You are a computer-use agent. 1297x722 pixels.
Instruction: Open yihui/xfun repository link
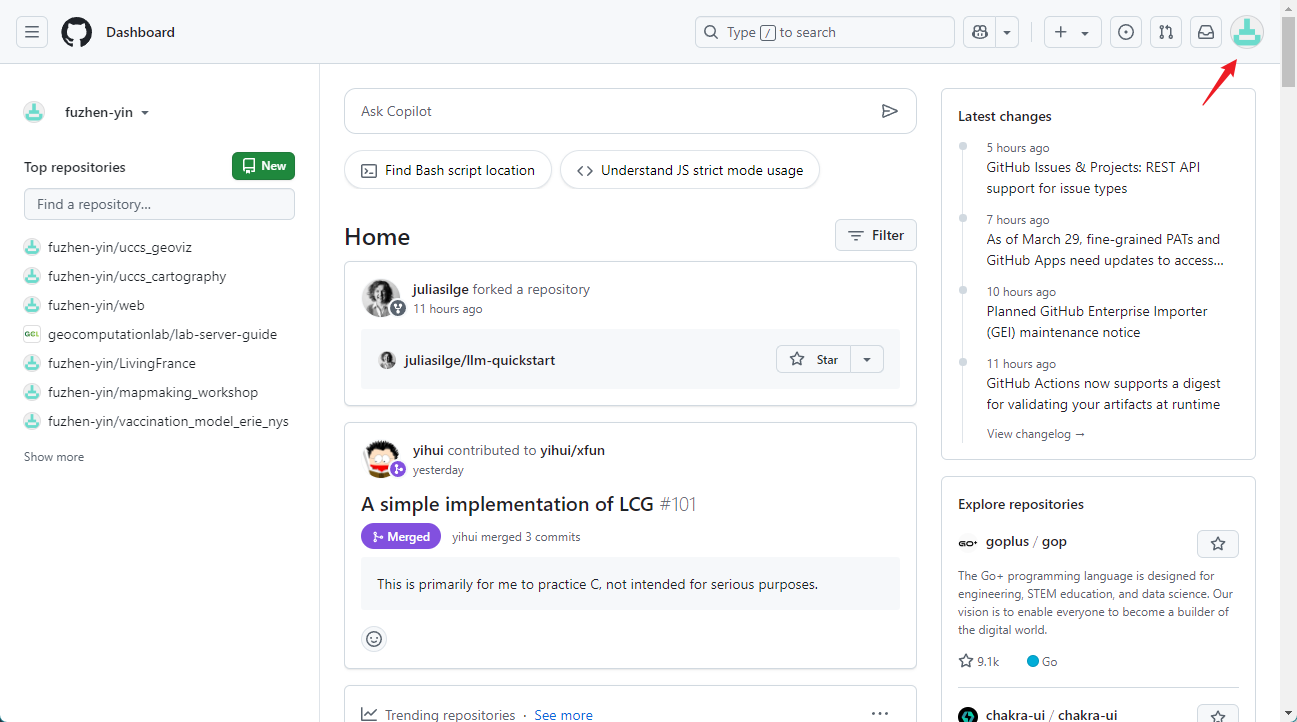coord(572,450)
